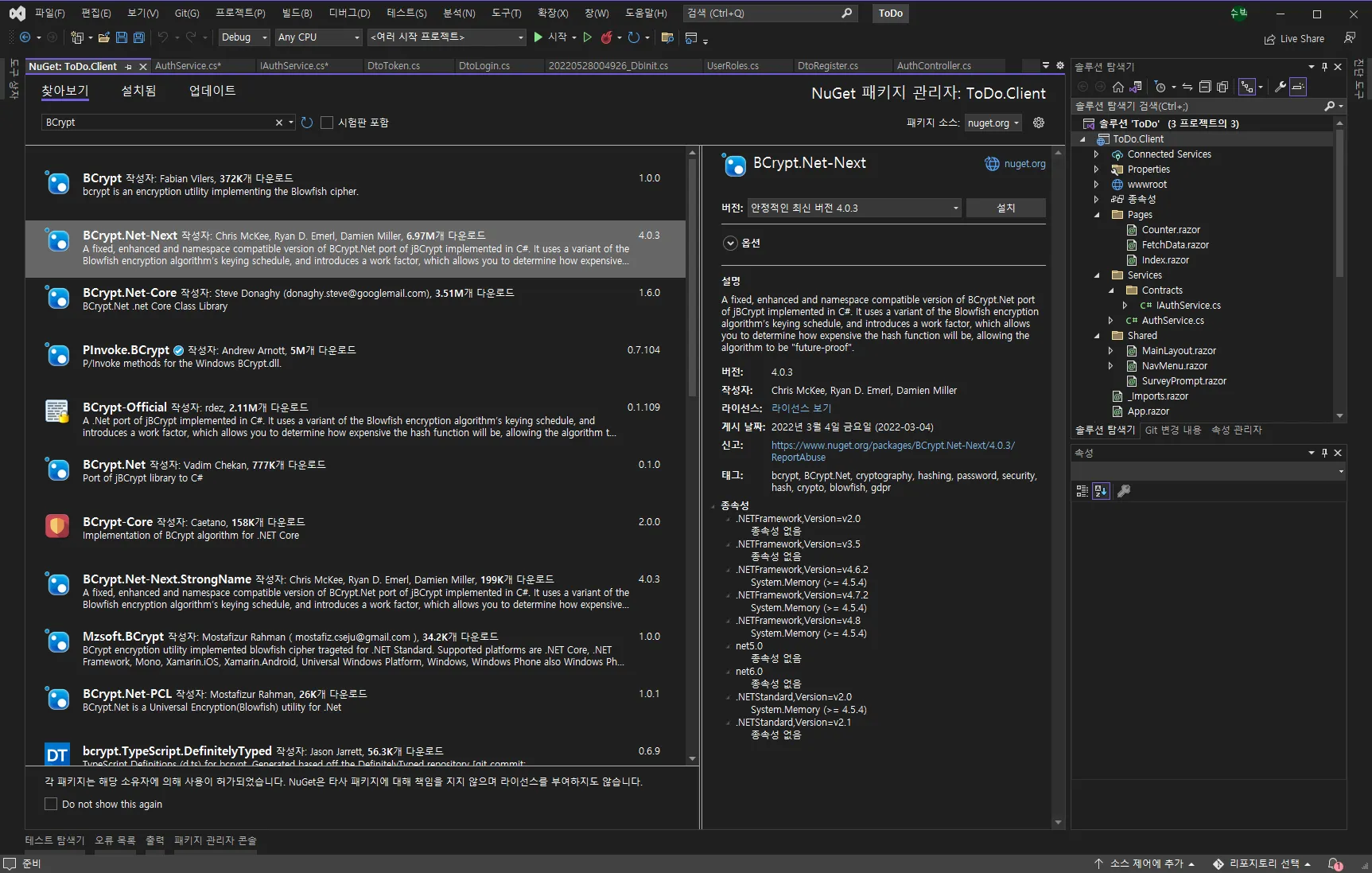The width and height of the screenshot is (1372, 873).
Task: Click Start Without Debugging green outline arrow
Action: [588, 37]
